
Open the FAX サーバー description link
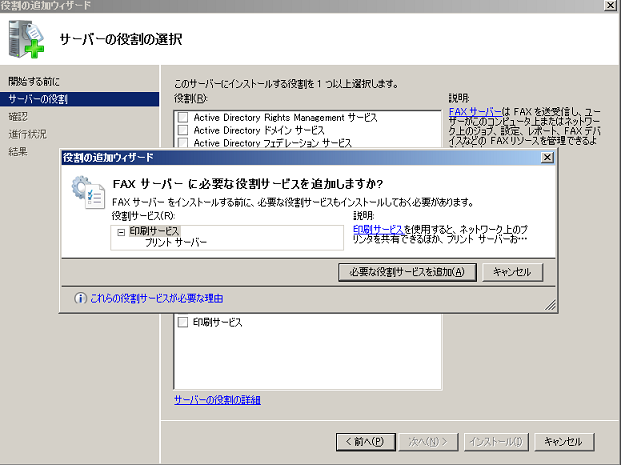(475, 112)
